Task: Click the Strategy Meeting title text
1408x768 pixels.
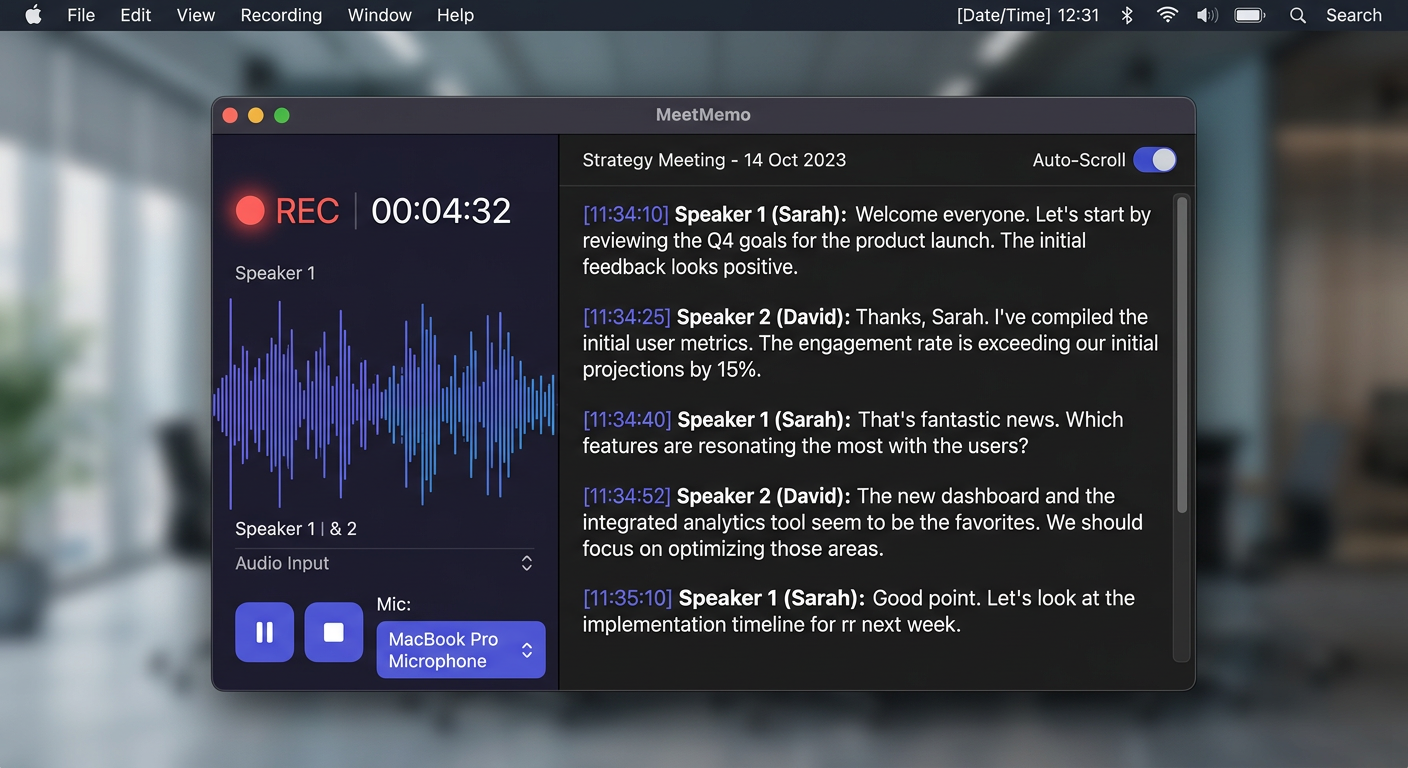Action: click(x=714, y=160)
